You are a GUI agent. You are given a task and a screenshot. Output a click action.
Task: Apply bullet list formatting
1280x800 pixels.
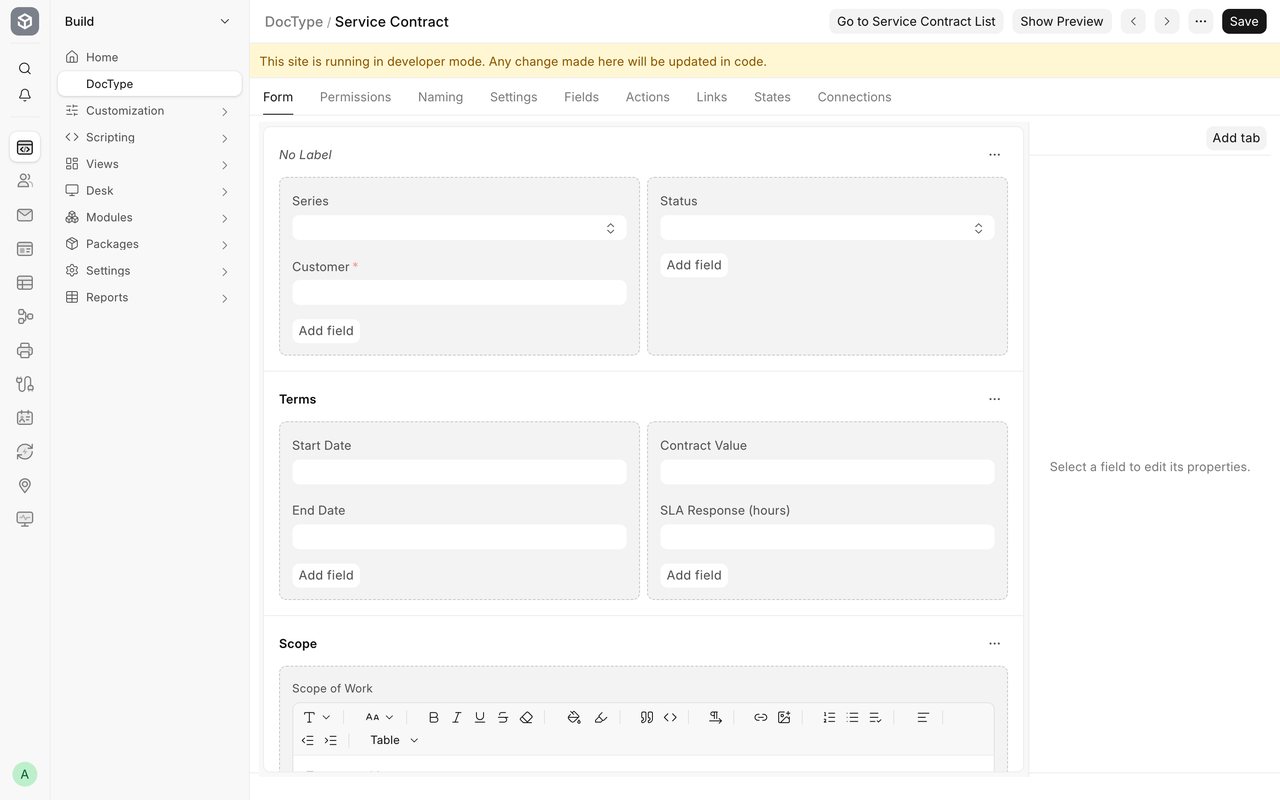852,717
